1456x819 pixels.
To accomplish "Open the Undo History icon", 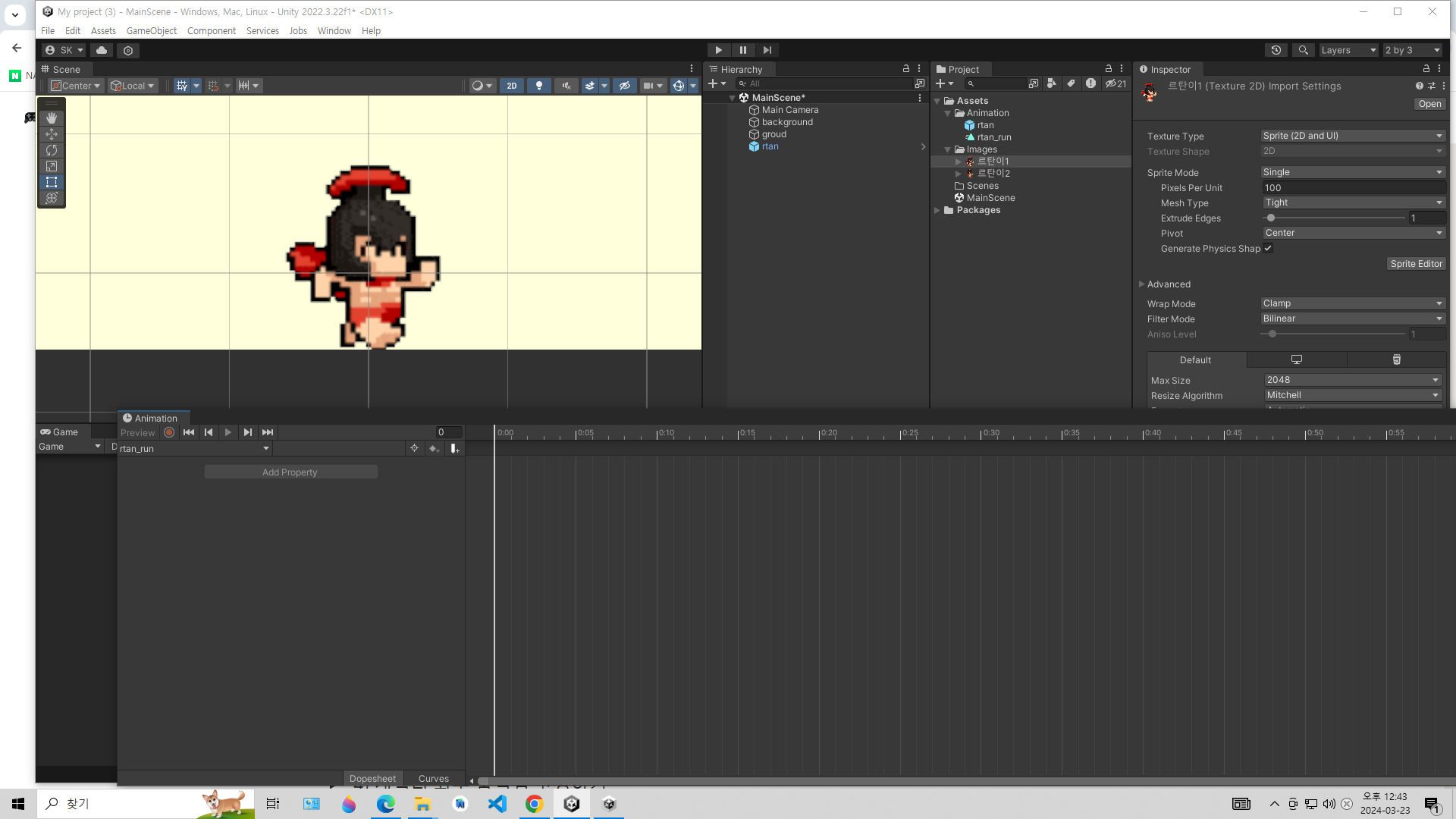I will [1276, 50].
